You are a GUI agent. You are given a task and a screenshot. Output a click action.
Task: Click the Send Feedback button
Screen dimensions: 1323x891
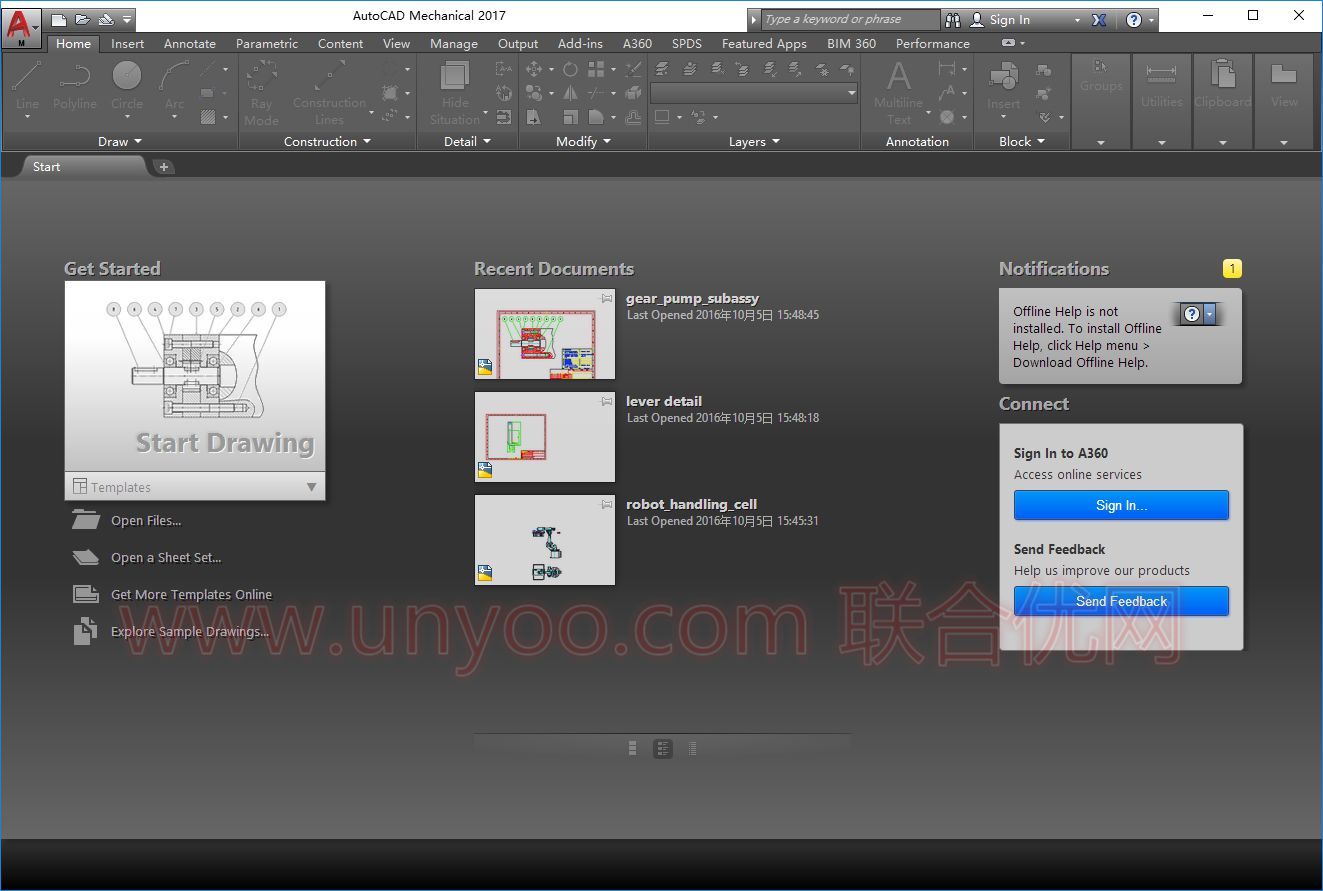(x=1121, y=601)
